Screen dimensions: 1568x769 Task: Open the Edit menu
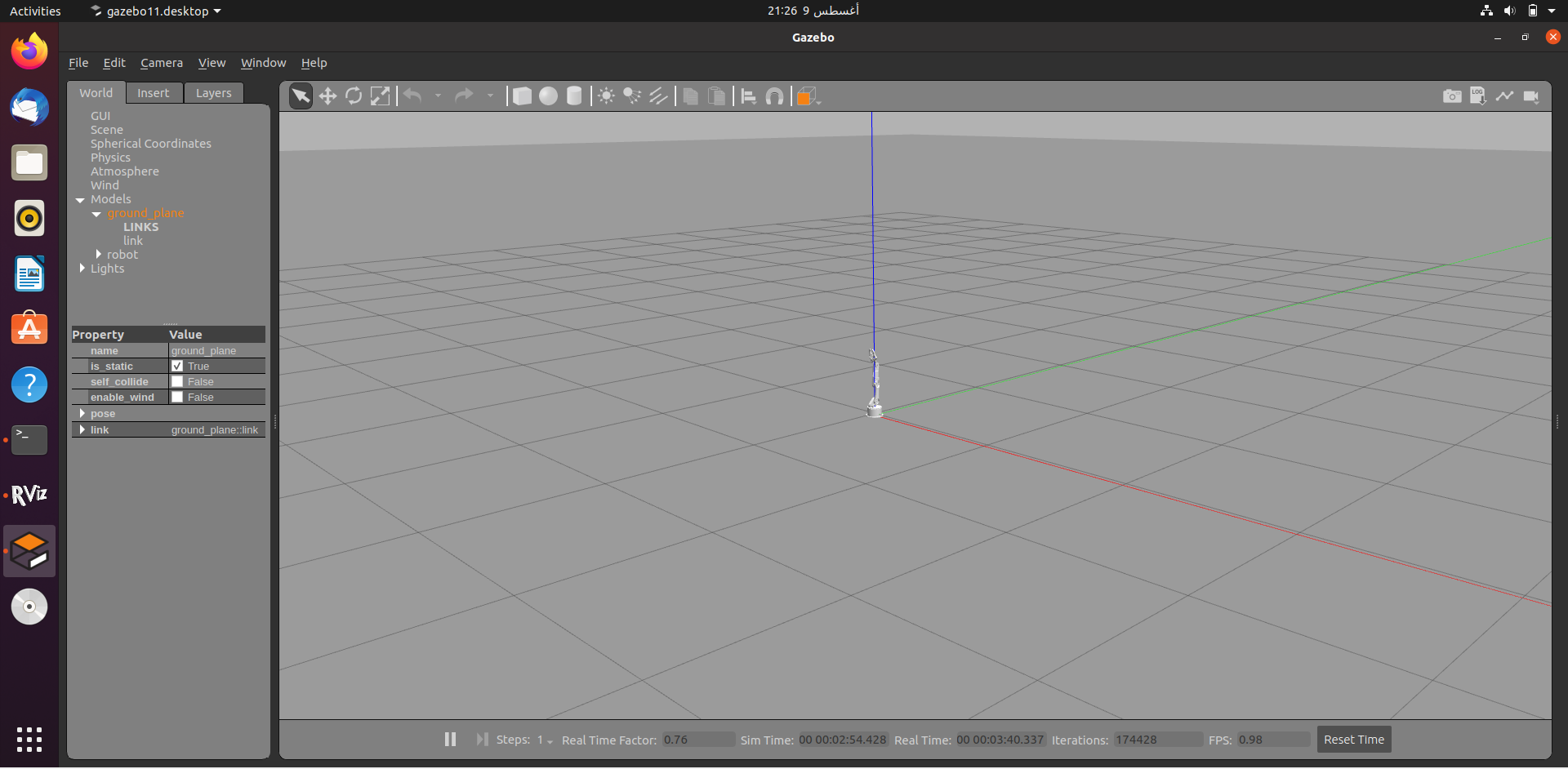(114, 62)
